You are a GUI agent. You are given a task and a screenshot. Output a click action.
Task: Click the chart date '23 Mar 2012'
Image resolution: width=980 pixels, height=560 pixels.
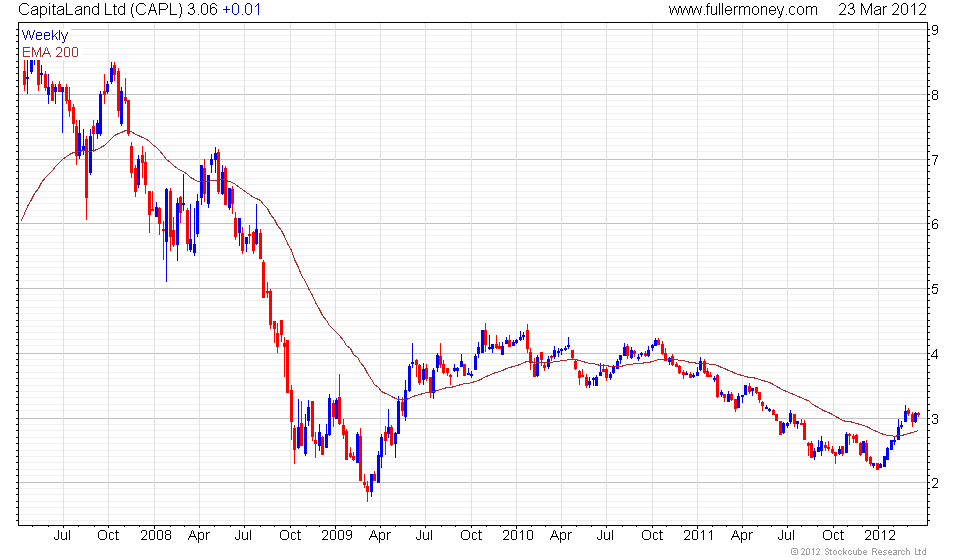(882, 10)
